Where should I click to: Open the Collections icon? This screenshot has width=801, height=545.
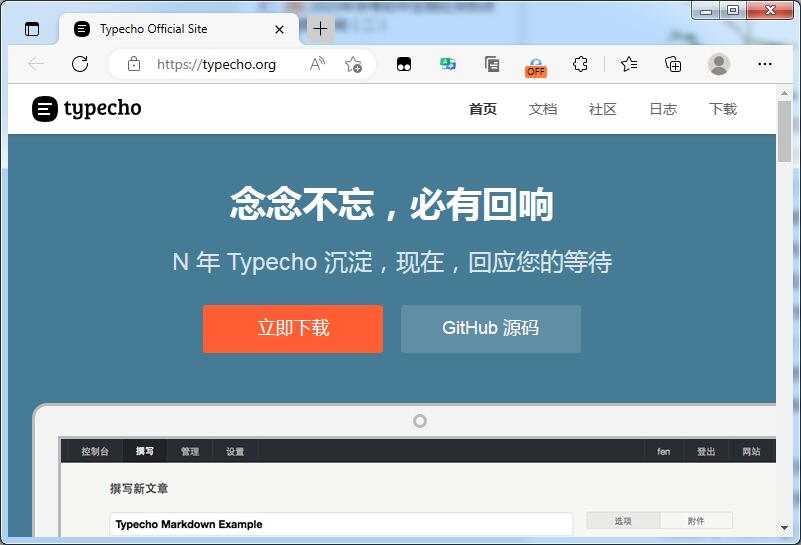coord(673,64)
